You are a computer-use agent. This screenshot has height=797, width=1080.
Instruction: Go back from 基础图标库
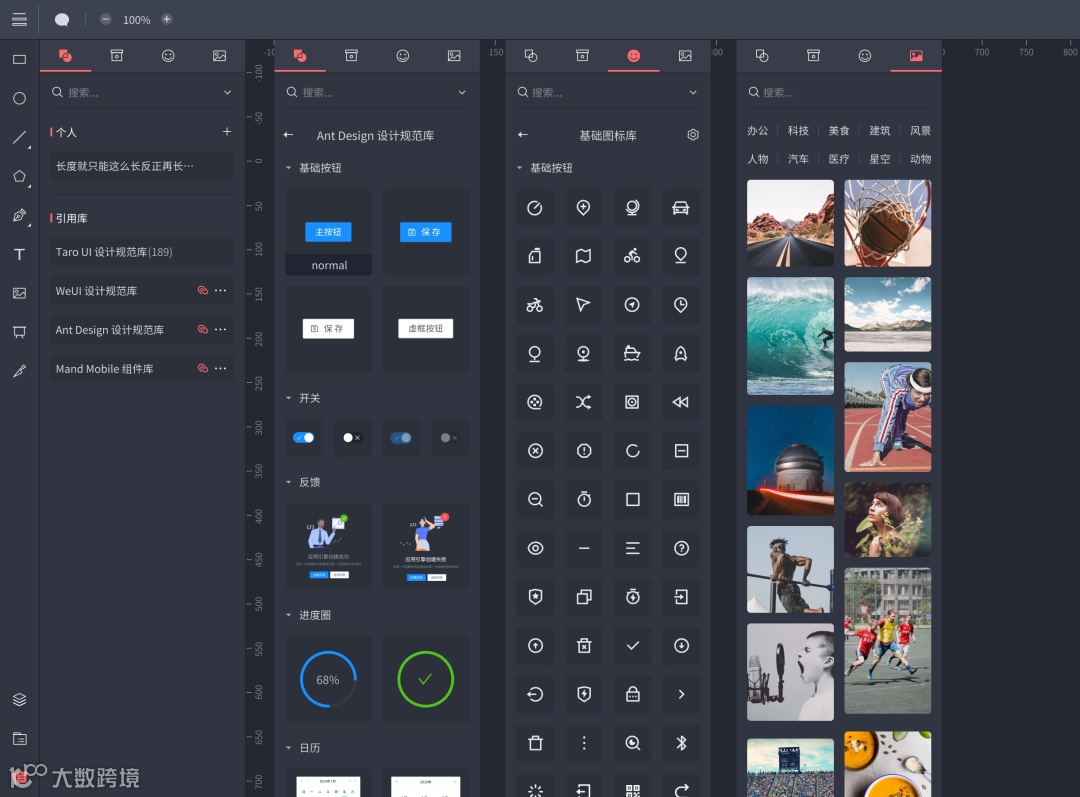pos(523,135)
